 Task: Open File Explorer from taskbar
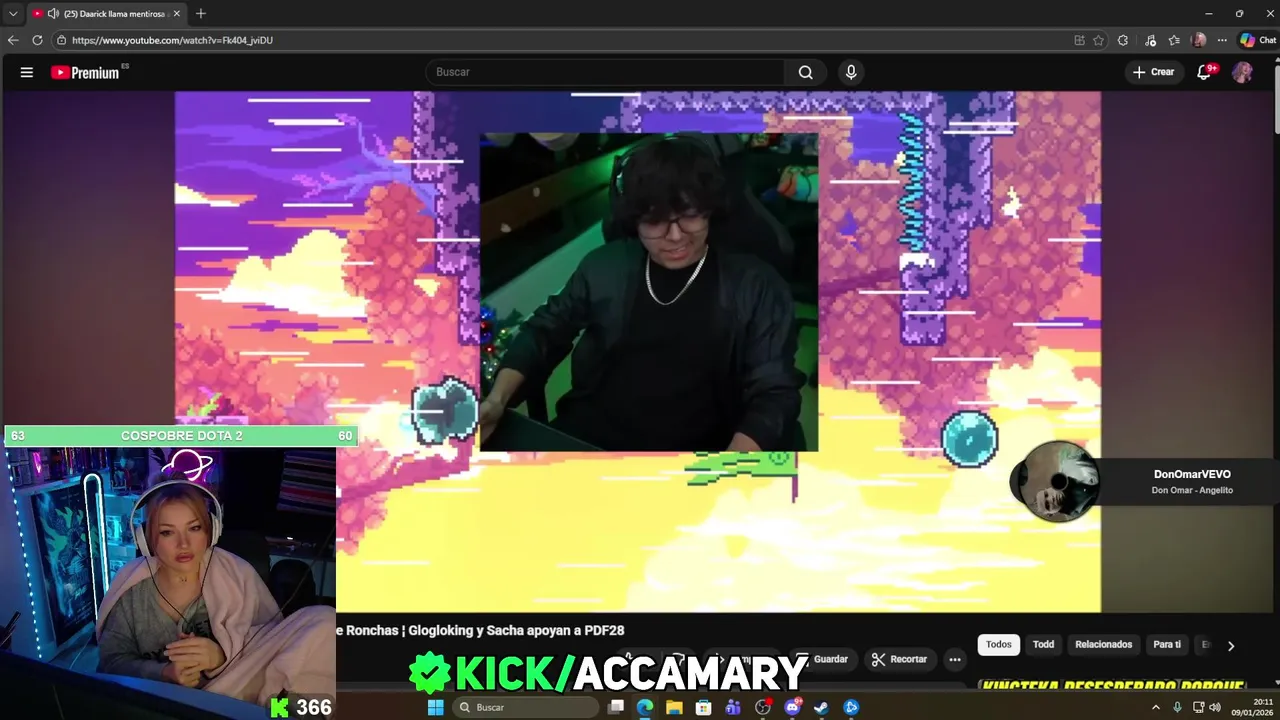click(x=674, y=707)
